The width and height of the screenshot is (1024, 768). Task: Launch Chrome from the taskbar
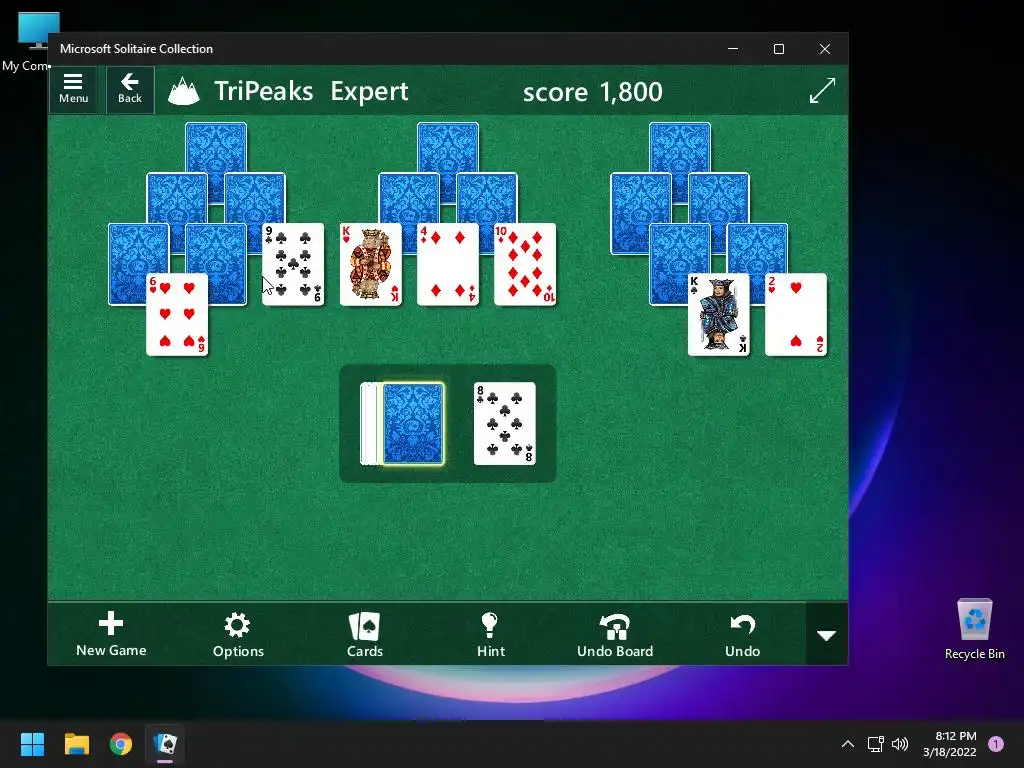click(x=121, y=744)
